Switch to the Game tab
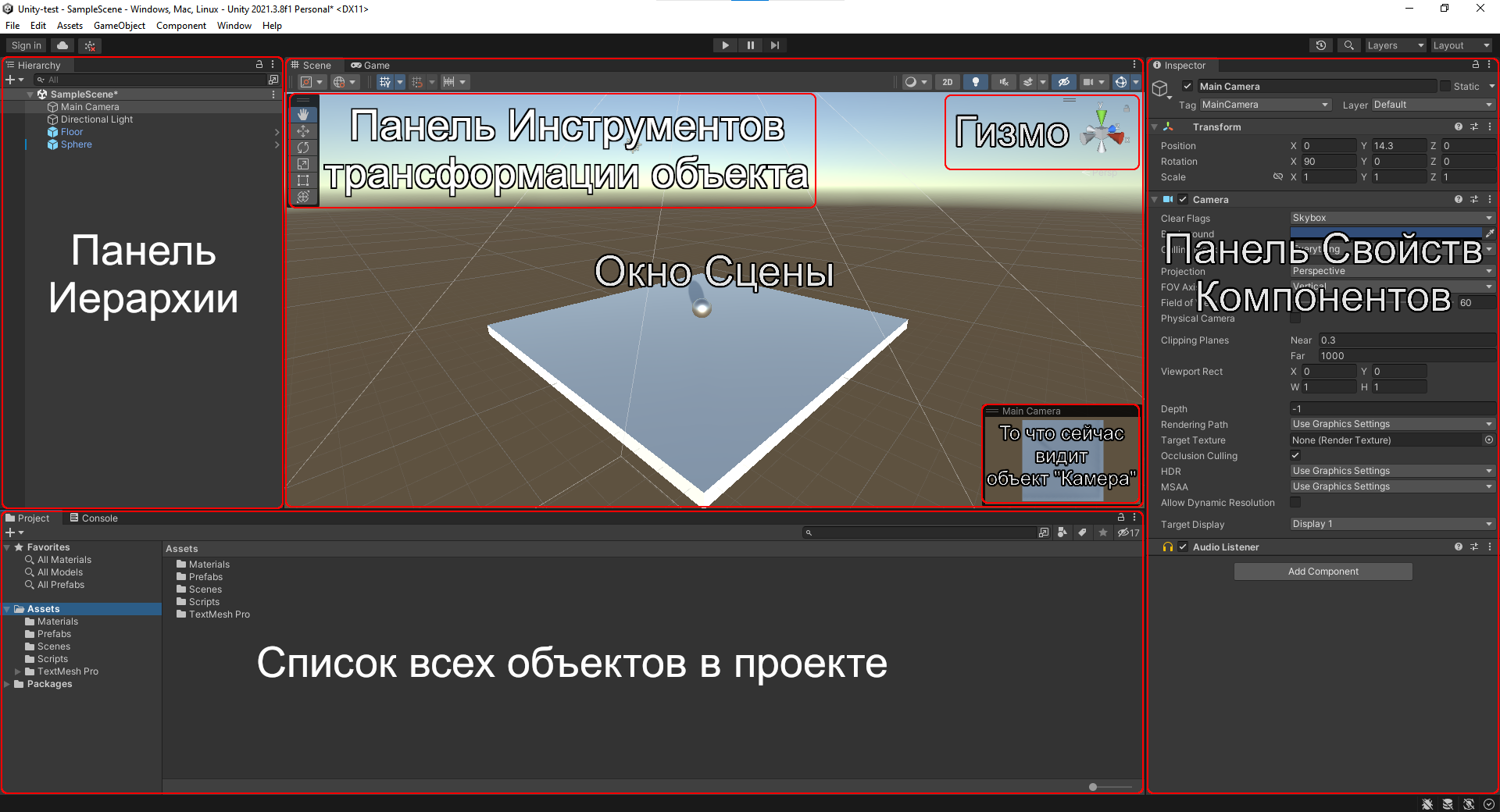This screenshot has height=812, width=1500. [370, 65]
